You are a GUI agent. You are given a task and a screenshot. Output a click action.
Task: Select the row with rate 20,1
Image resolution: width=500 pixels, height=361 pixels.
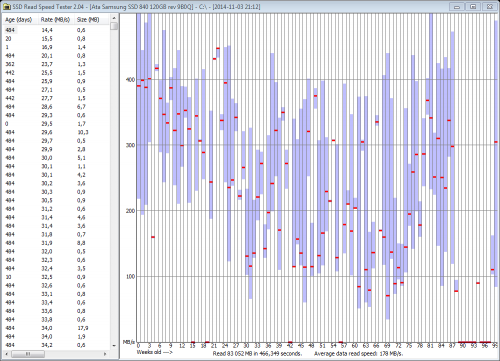click(x=56, y=56)
